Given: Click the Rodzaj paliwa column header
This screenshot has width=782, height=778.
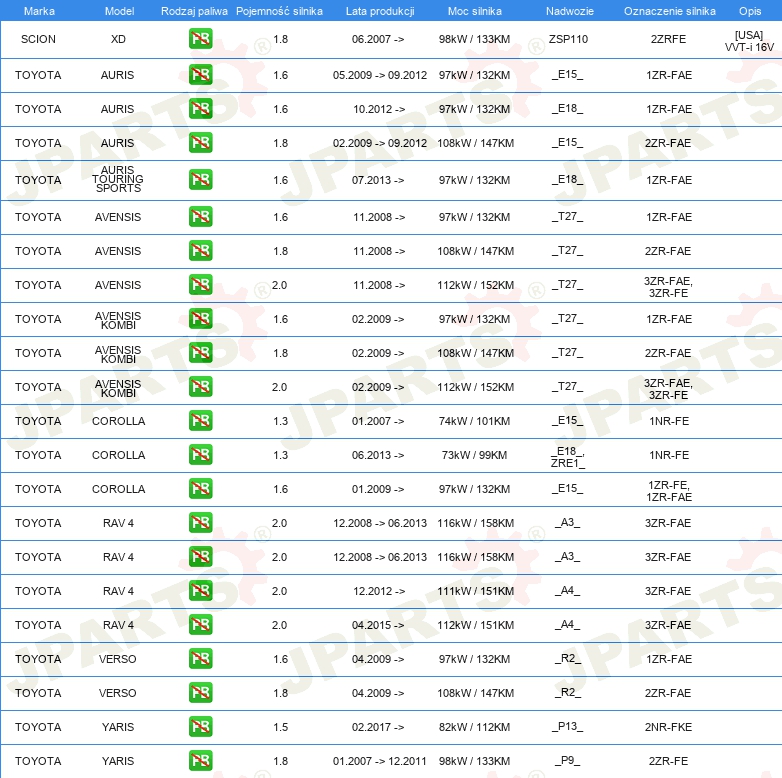Looking at the screenshot, I should pos(194,11).
